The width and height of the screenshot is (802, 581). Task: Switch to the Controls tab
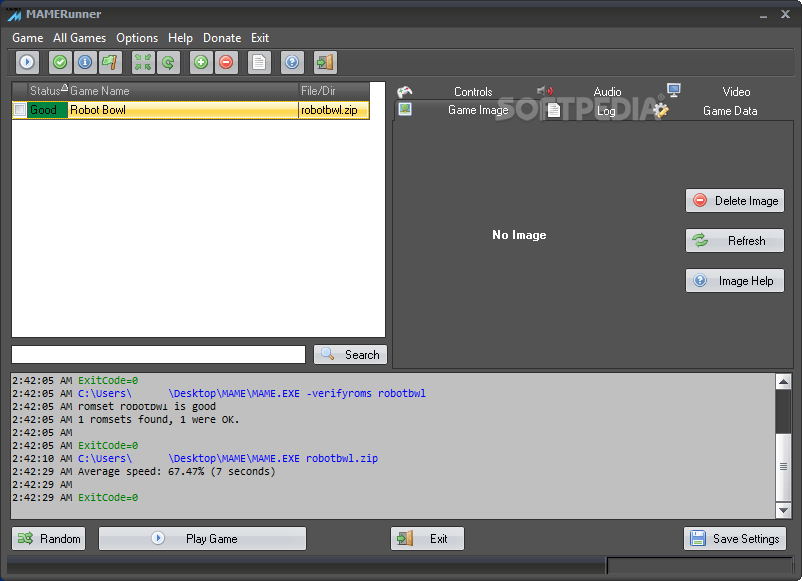coord(473,92)
